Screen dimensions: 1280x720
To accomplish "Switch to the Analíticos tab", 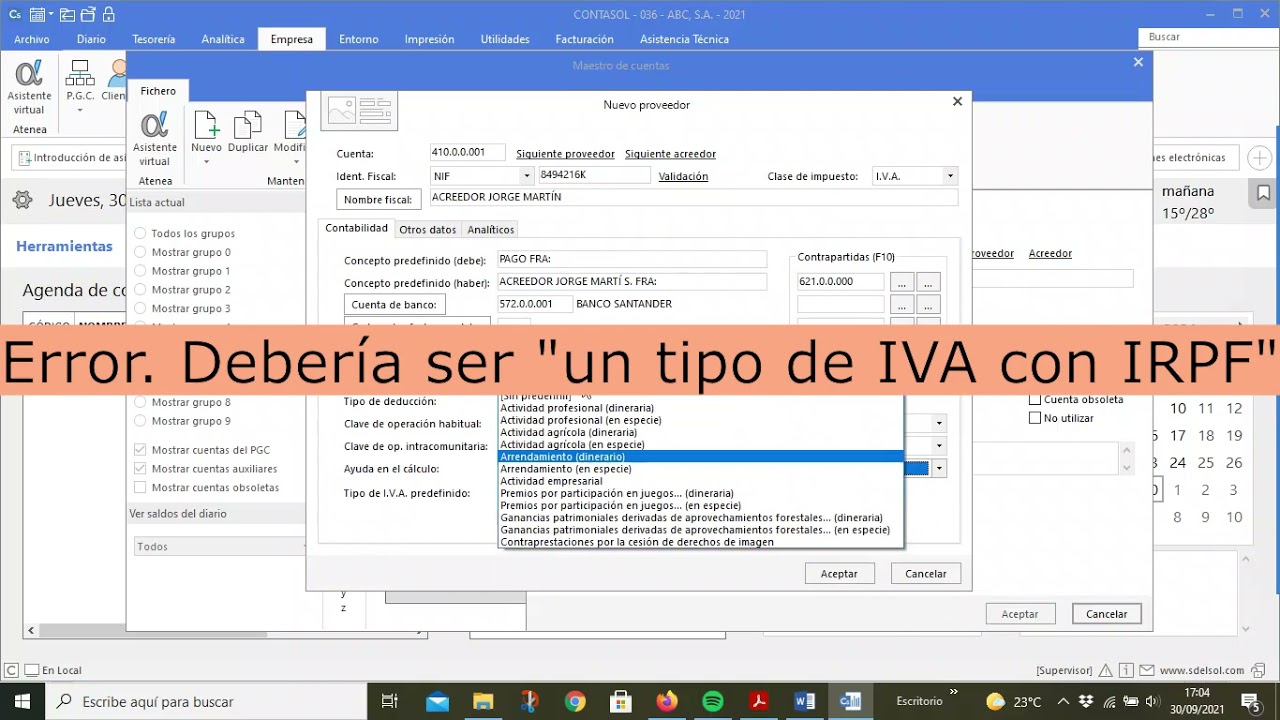I will pos(491,229).
